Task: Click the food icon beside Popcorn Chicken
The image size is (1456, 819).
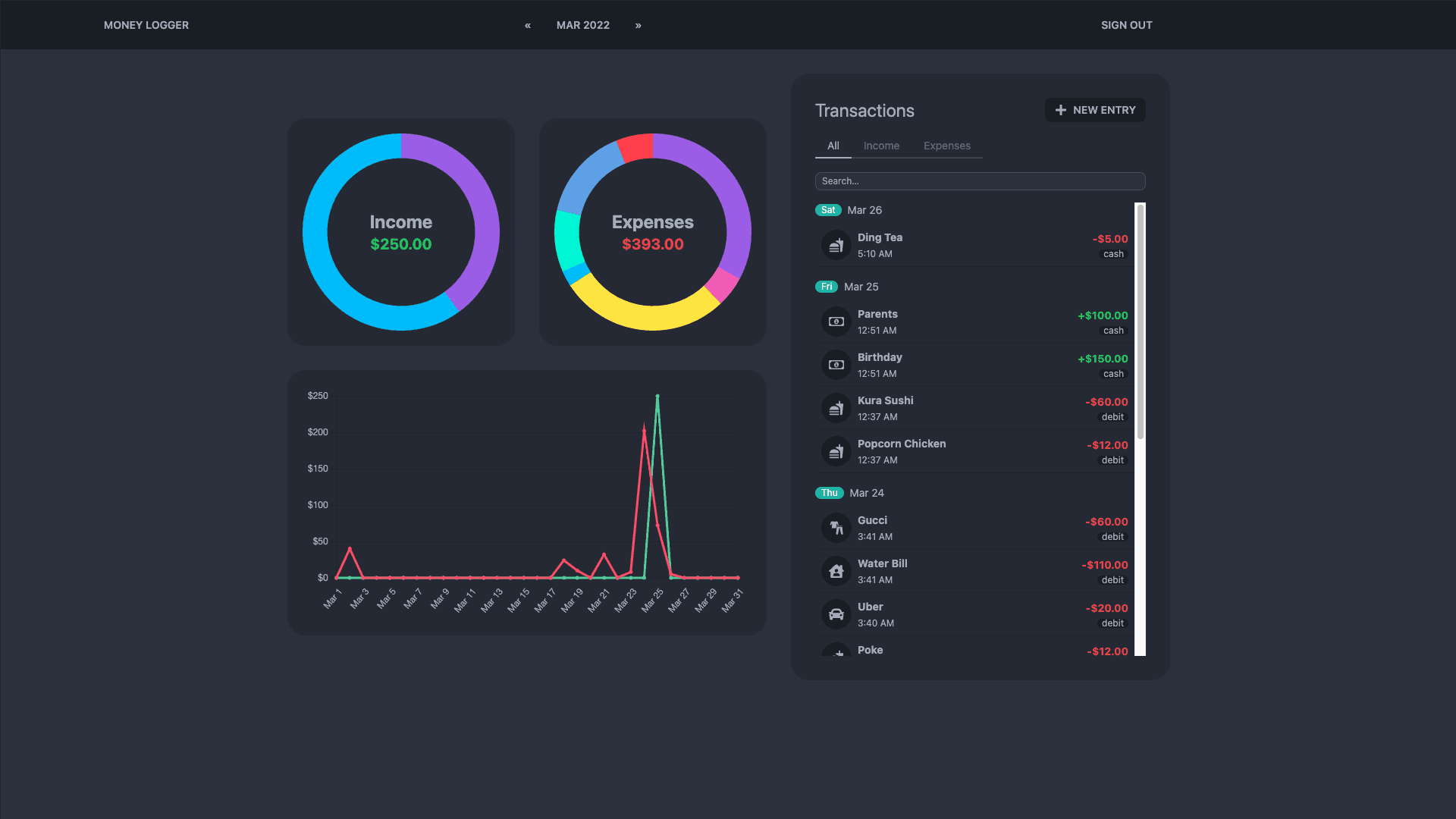Action: [836, 451]
